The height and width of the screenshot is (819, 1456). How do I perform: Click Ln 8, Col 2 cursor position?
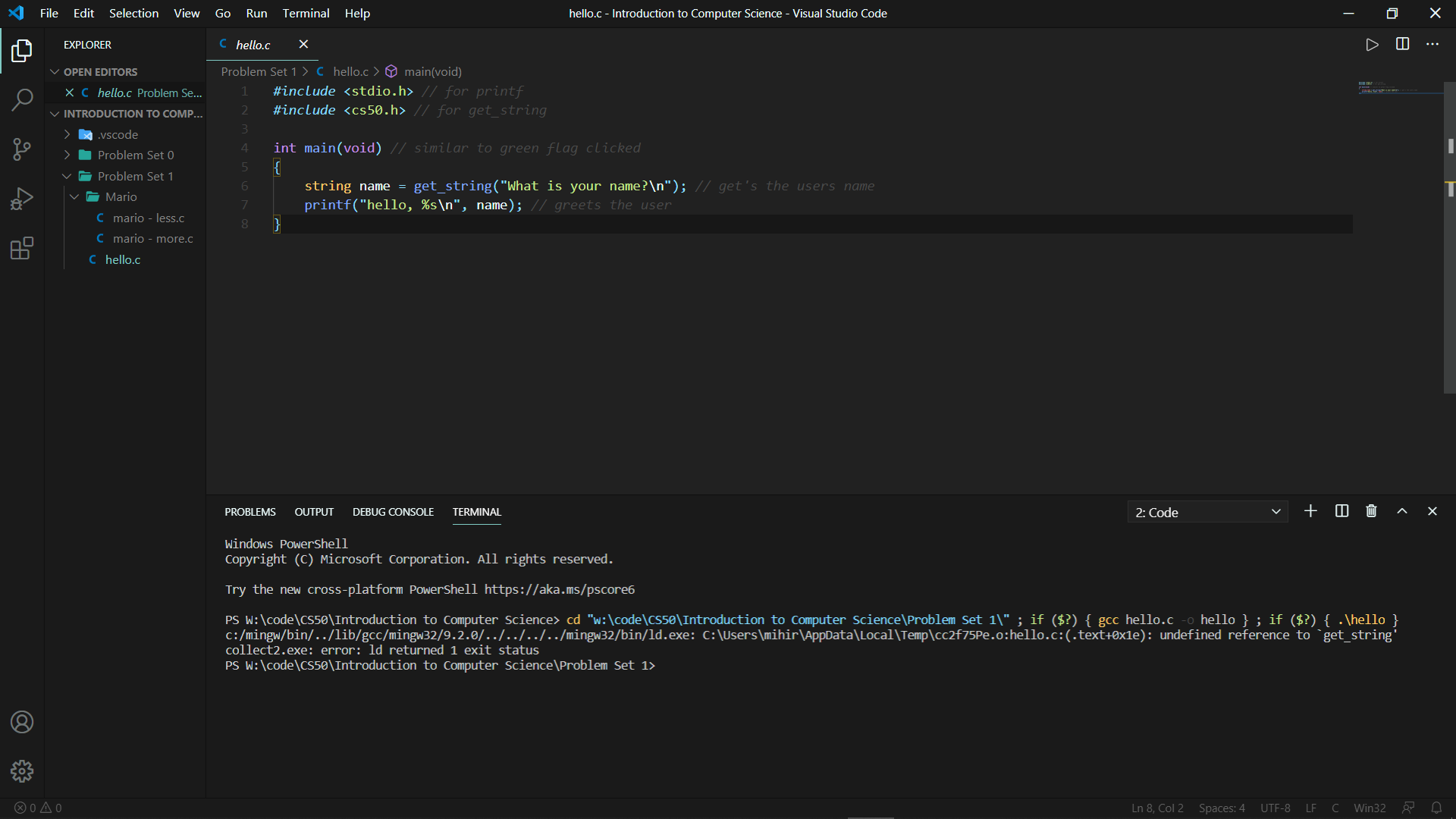(1157, 808)
